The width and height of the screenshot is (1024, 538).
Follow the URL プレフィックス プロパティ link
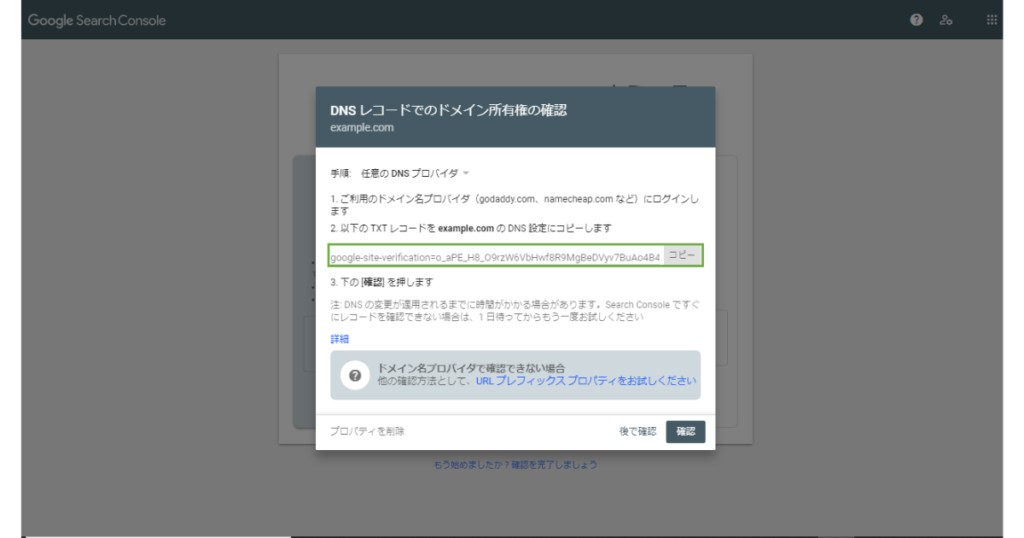pos(586,381)
